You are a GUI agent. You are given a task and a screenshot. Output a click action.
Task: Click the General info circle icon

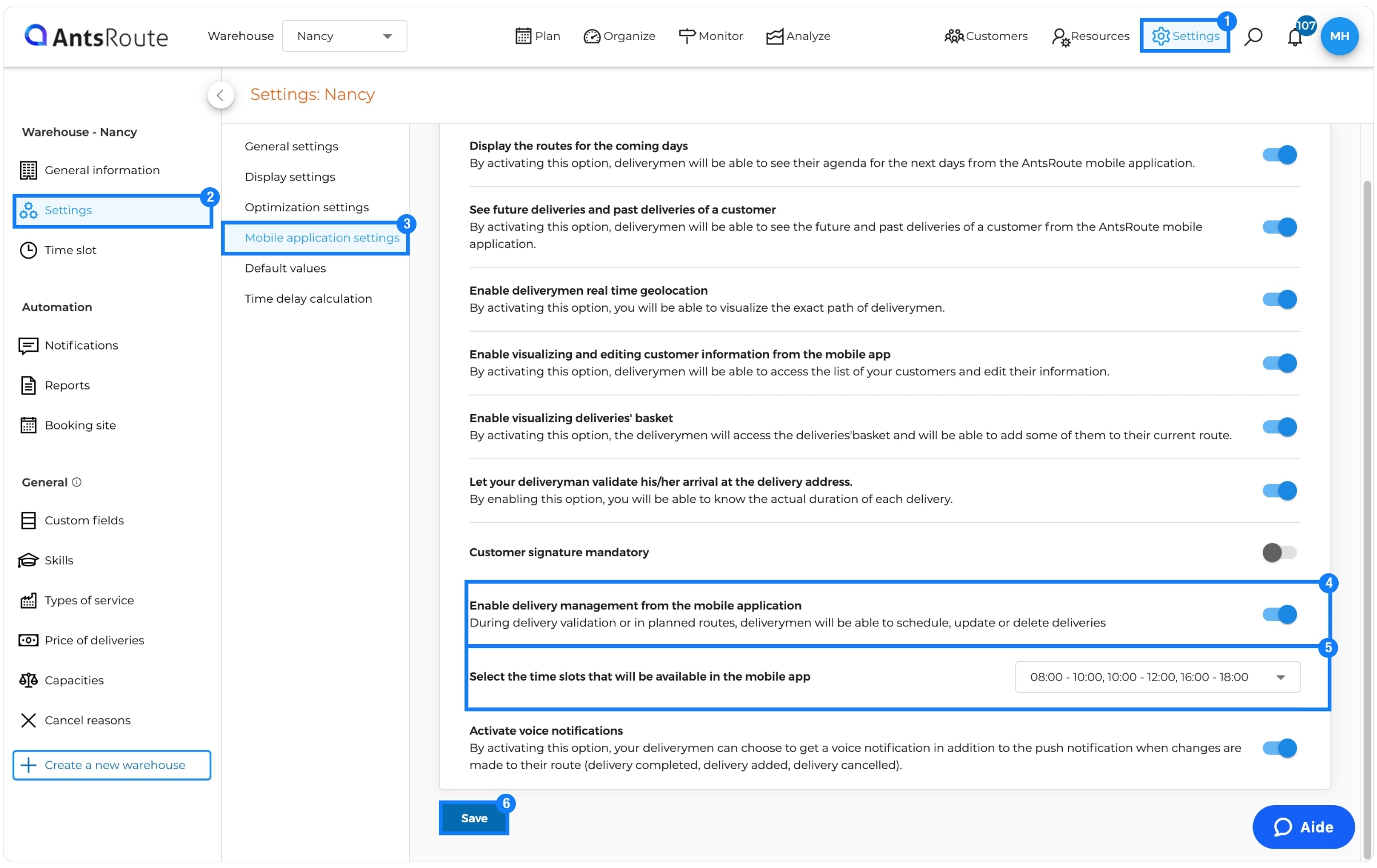point(77,483)
